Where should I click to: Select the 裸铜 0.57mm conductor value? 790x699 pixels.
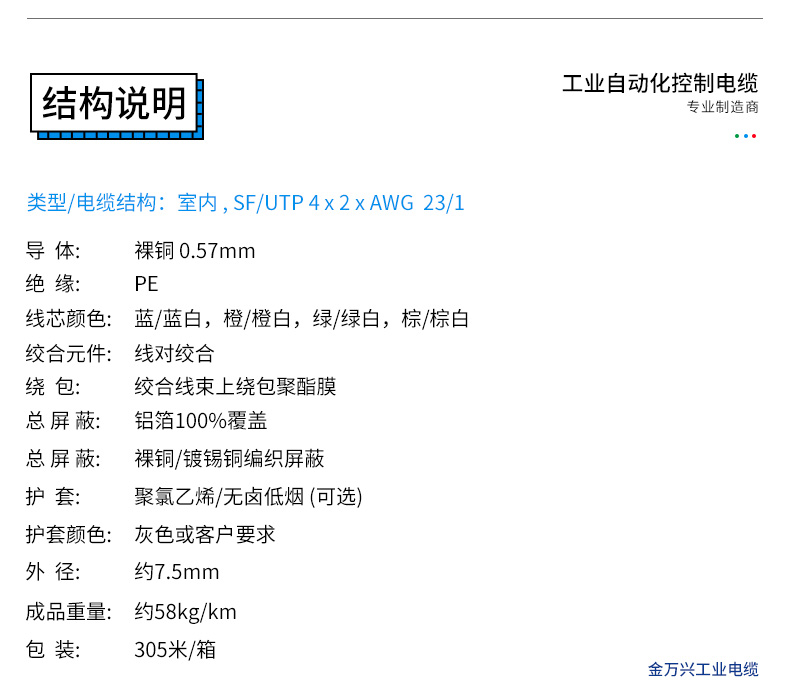(x=195, y=250)
